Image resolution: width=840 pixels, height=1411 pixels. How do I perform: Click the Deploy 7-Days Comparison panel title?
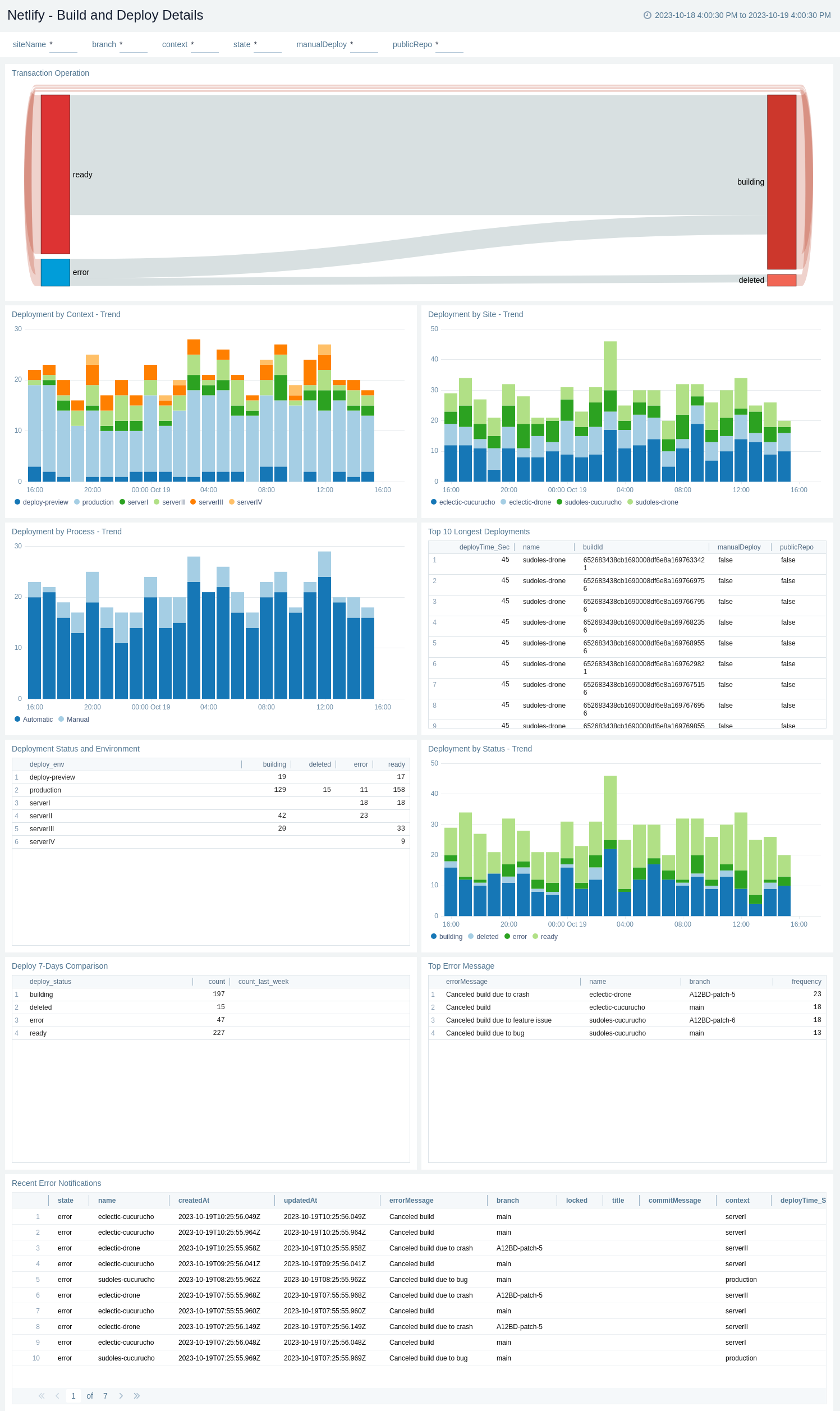(x=59, y=965)
